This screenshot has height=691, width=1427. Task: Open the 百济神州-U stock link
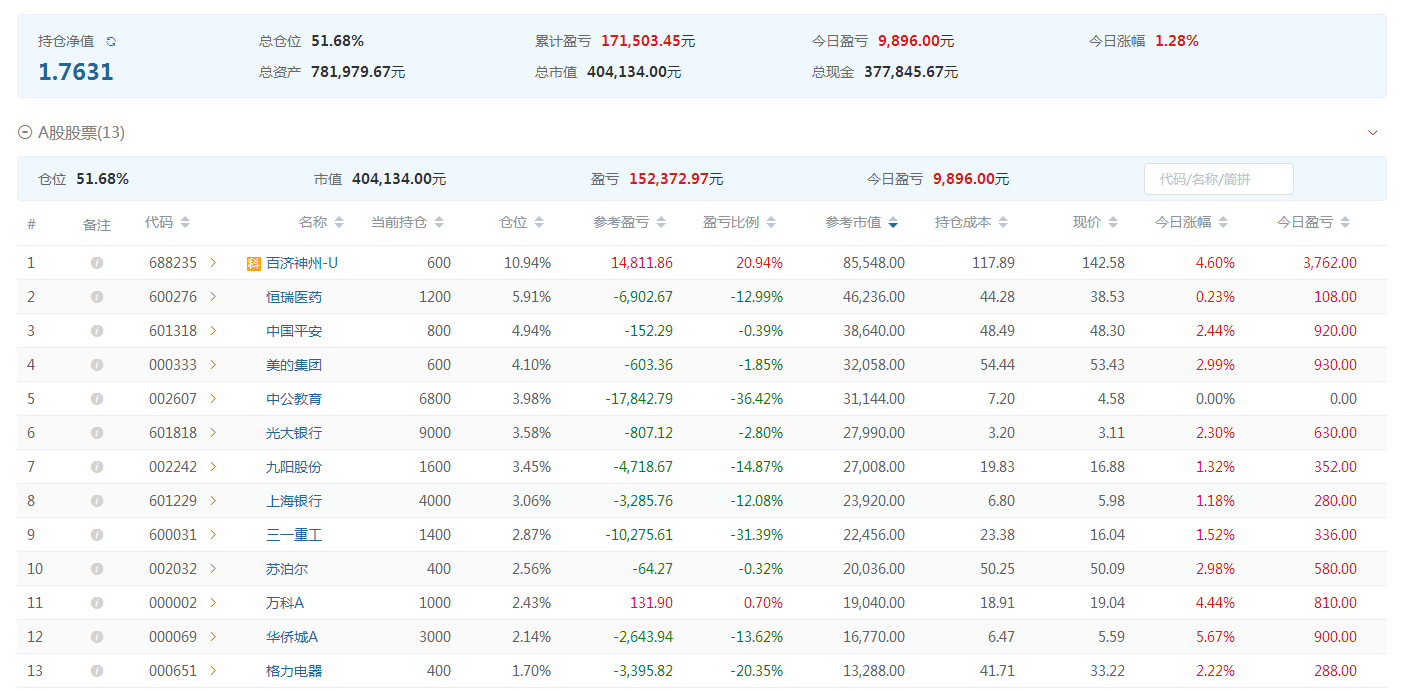(302, 263)
